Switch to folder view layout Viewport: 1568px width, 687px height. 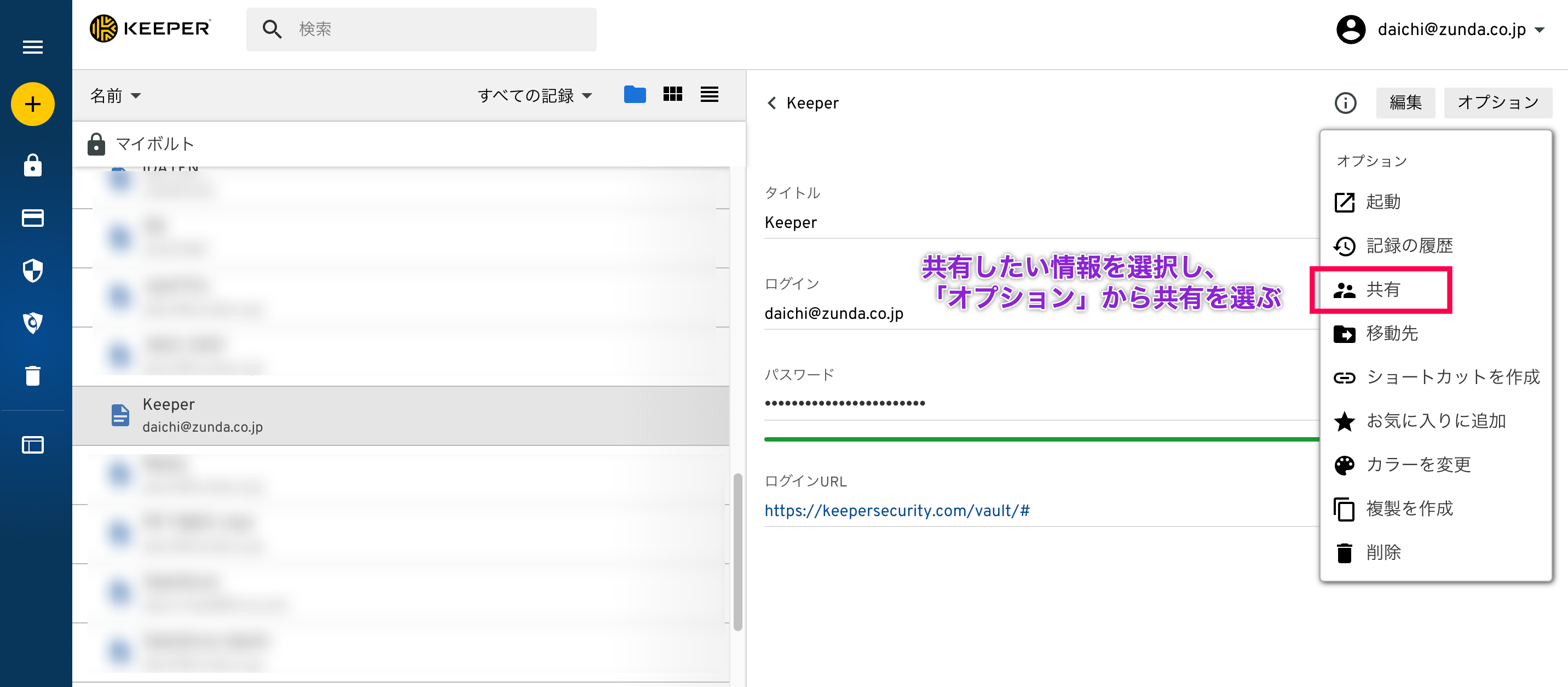tap(634, 94)
